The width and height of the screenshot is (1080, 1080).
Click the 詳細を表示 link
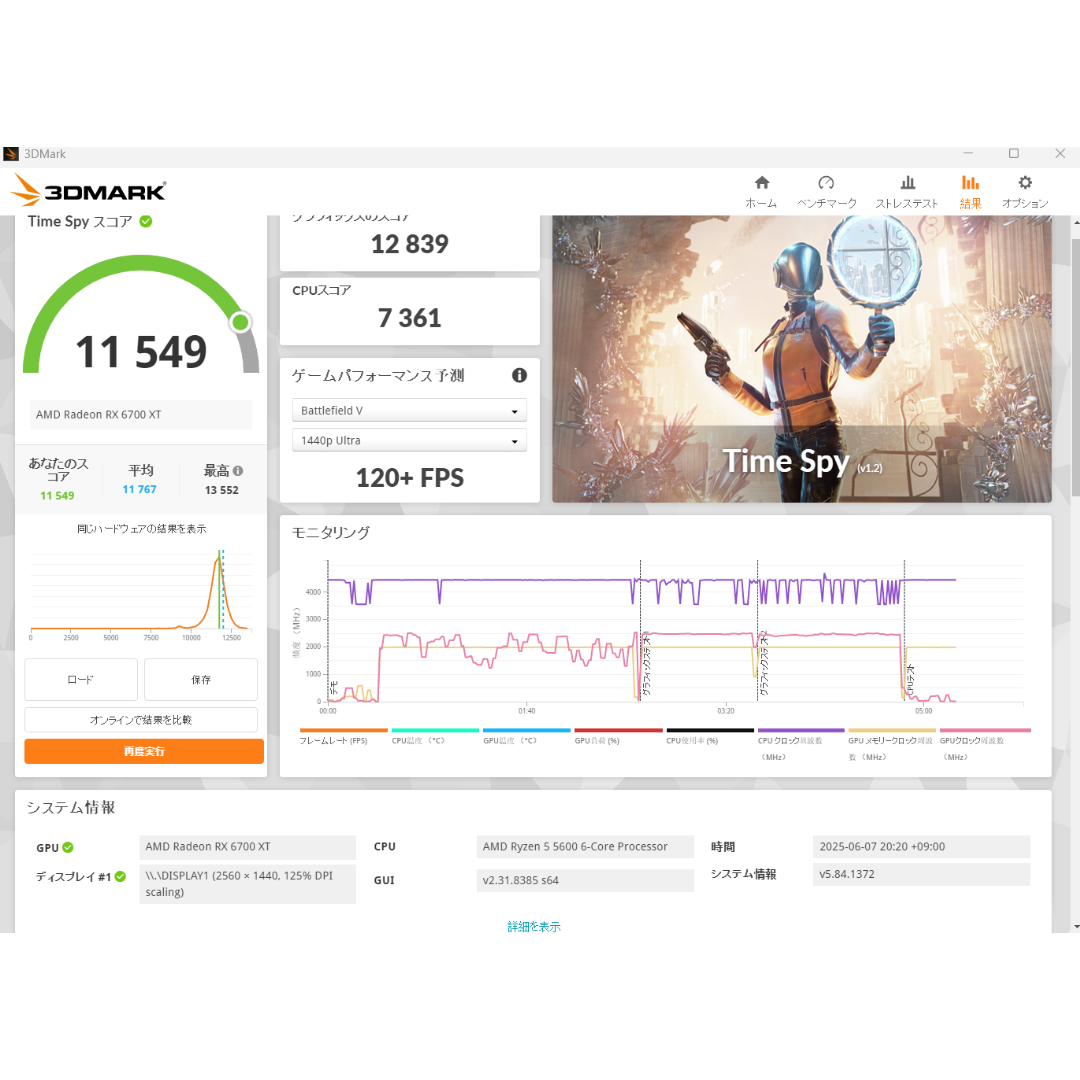pyautogui.click(x=534, y=926)
